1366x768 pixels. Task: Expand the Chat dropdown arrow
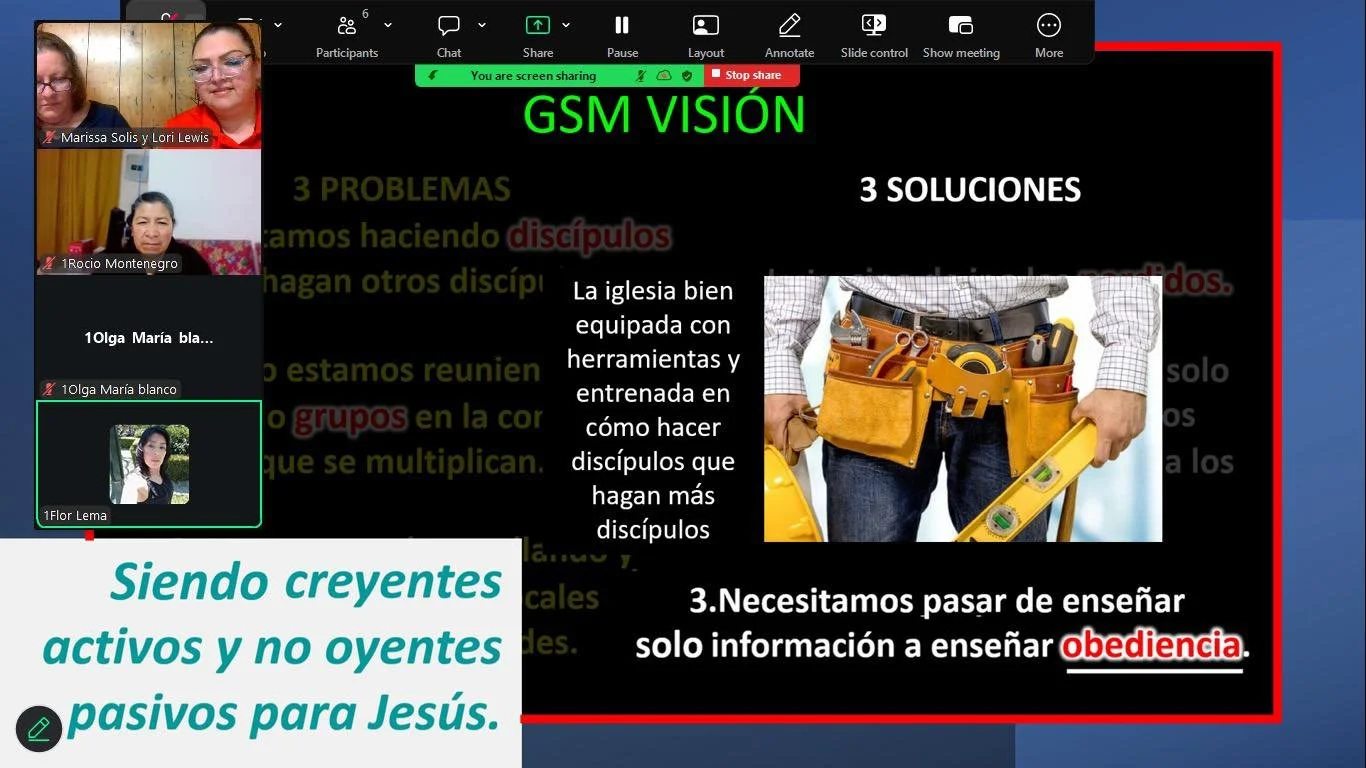coord(482,25)
